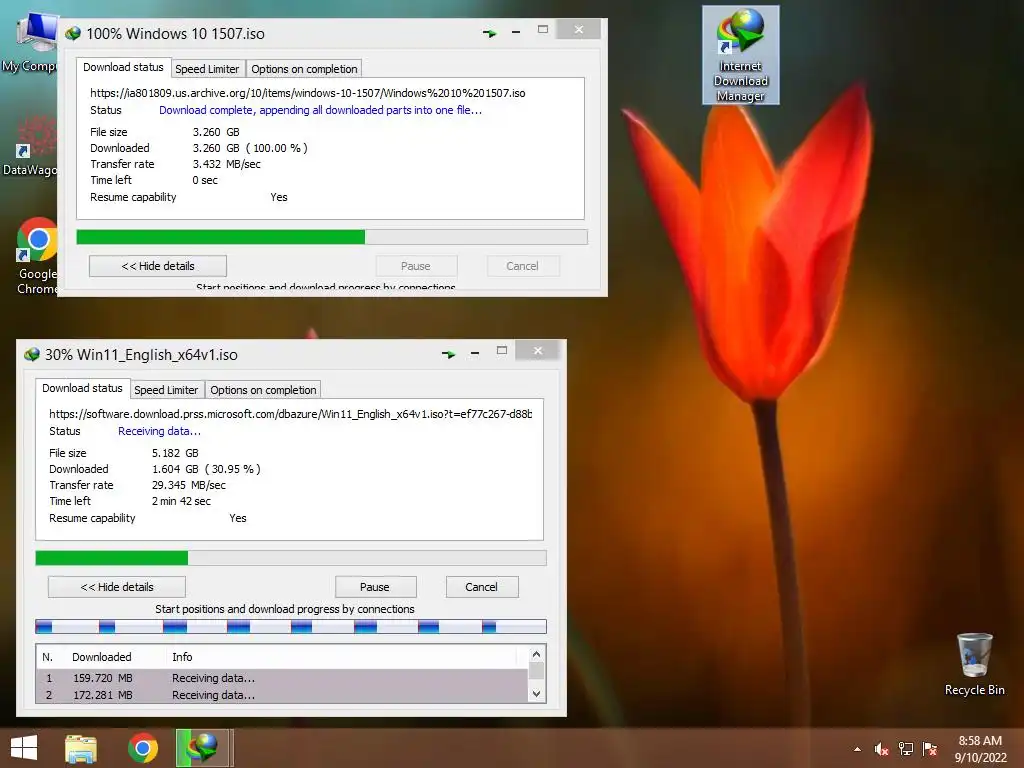
Task: Cancel the Win11_English_x64v1.iso download
Action: (x=481, y=587)
